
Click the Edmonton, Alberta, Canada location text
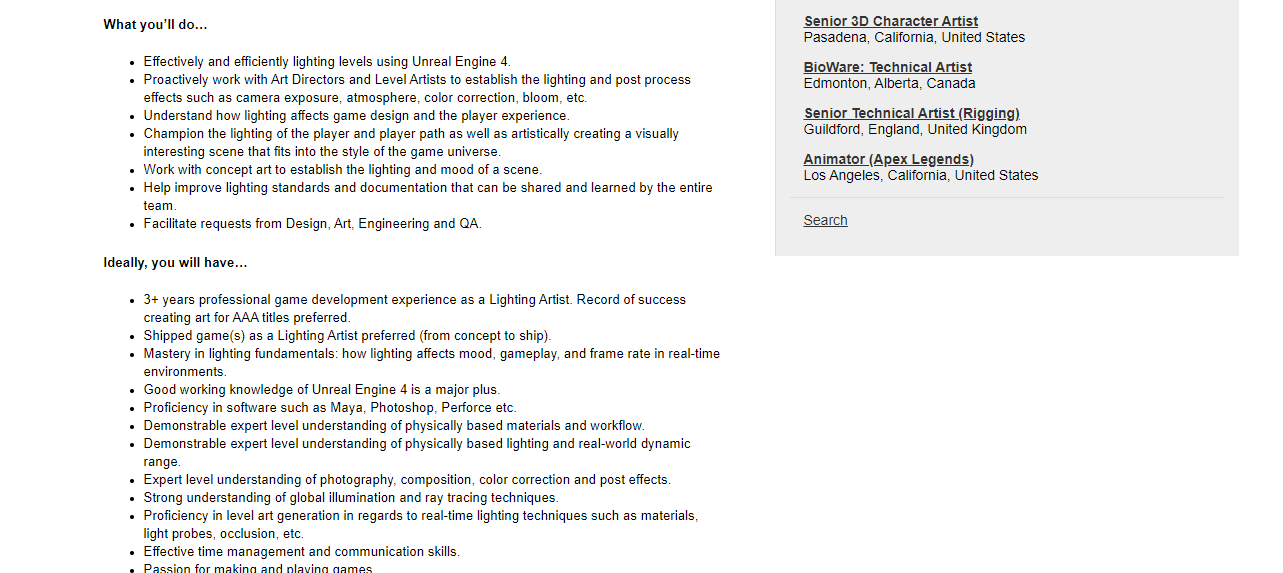click(890, 83)
